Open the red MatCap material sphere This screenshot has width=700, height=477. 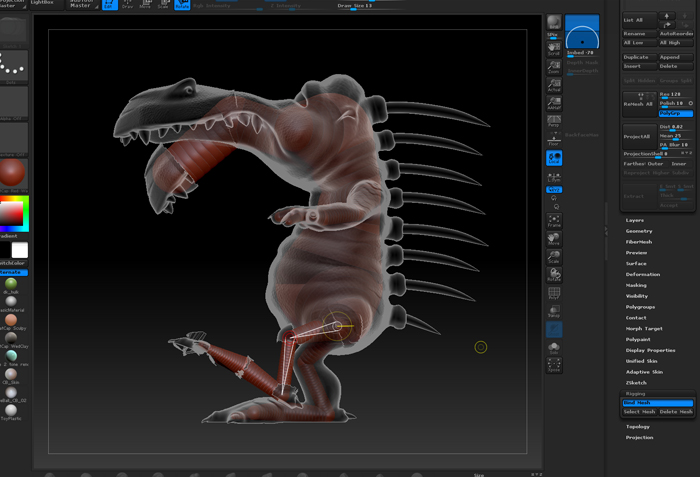click(12, 173)
